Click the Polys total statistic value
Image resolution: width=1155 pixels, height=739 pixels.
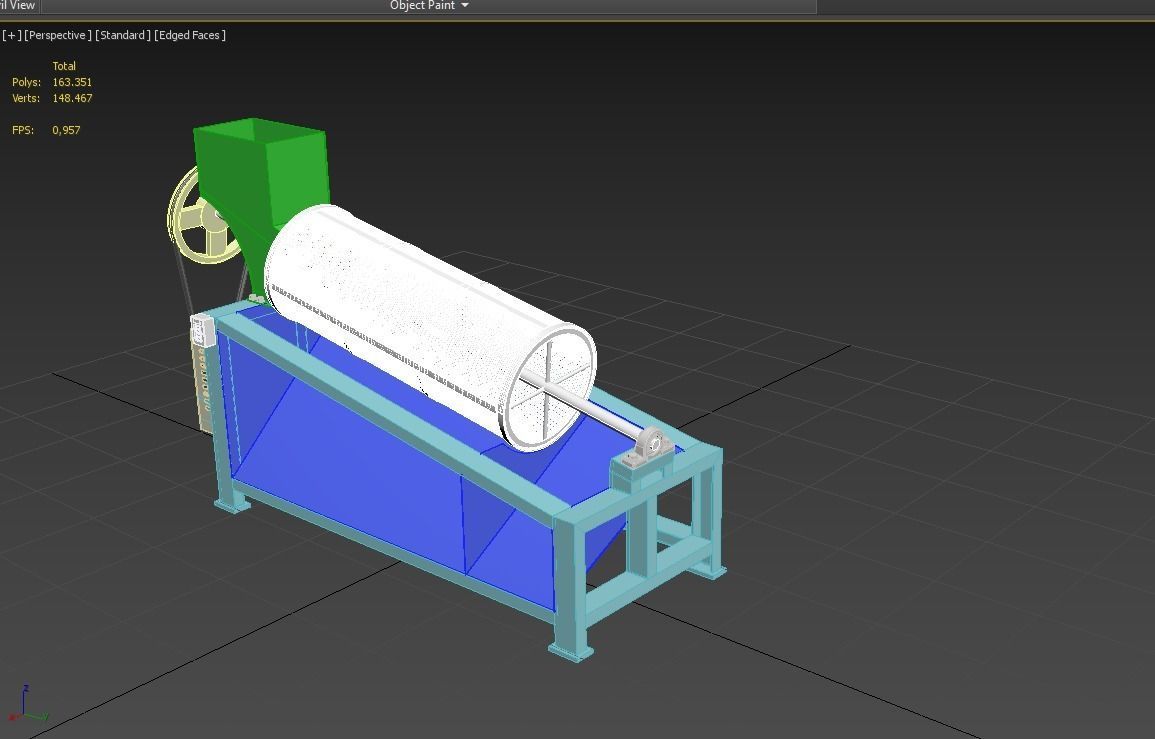click(72, 82)
